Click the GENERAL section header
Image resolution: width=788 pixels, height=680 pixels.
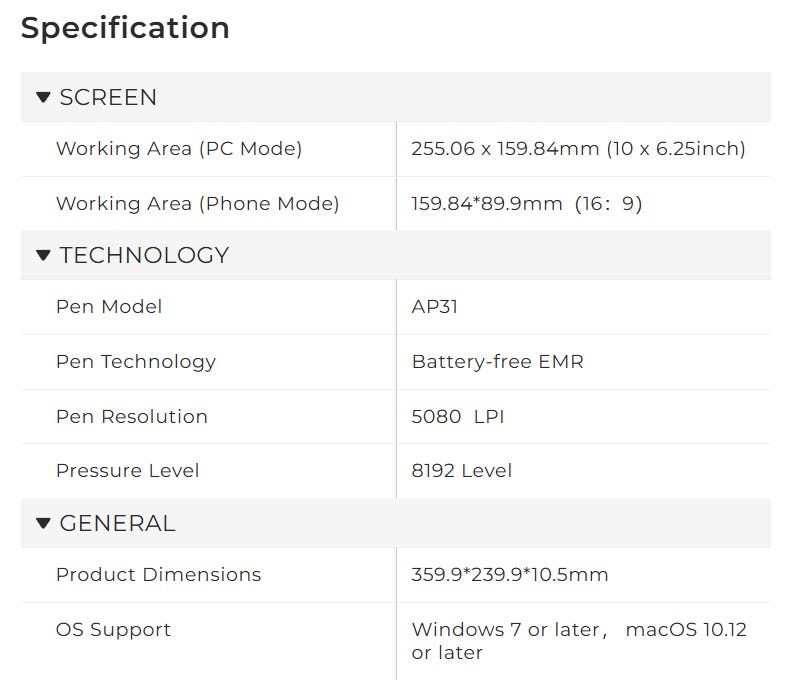[117, 523]
